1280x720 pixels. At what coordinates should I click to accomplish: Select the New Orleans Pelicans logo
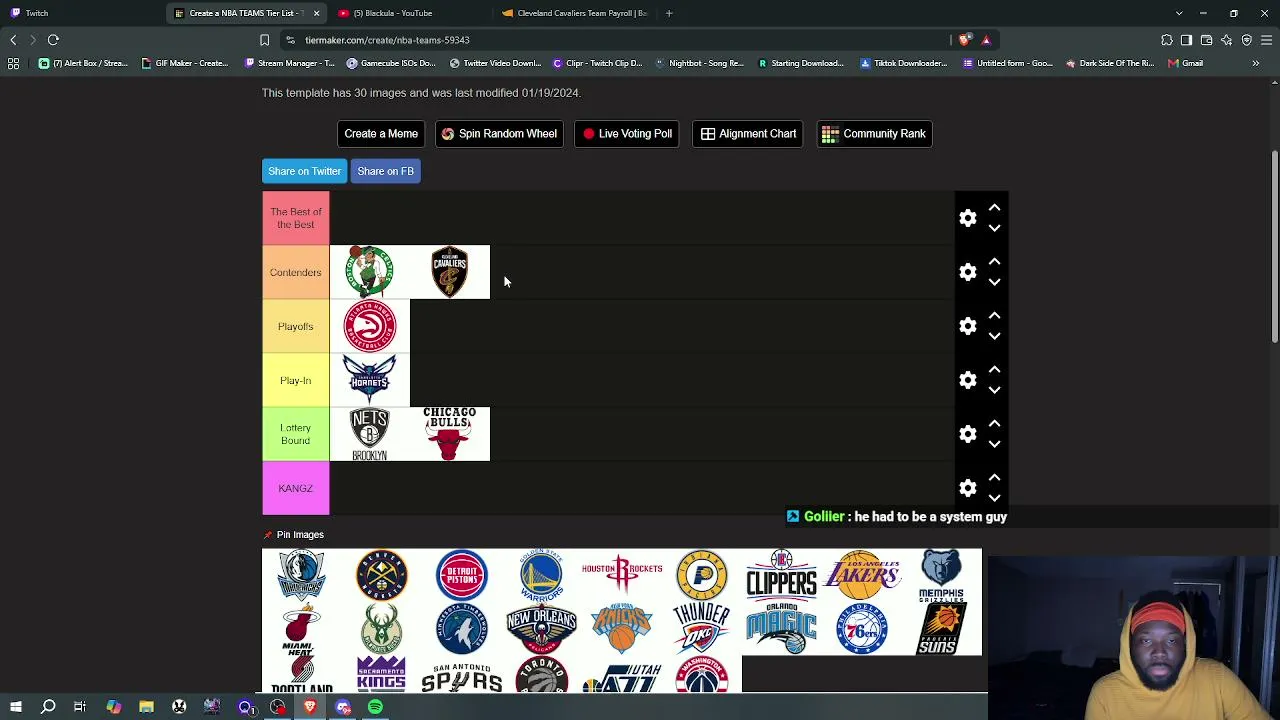click(x=541, y=629)
